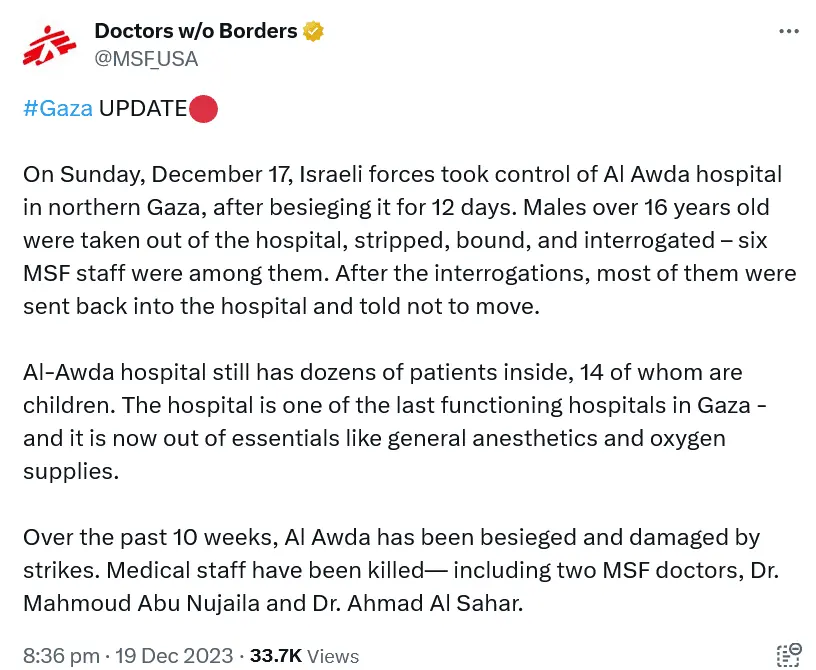Image resolution: width=816 pixels, height=670 pixels.
Task: Click the gold verified badge
Action: point(313,31)
